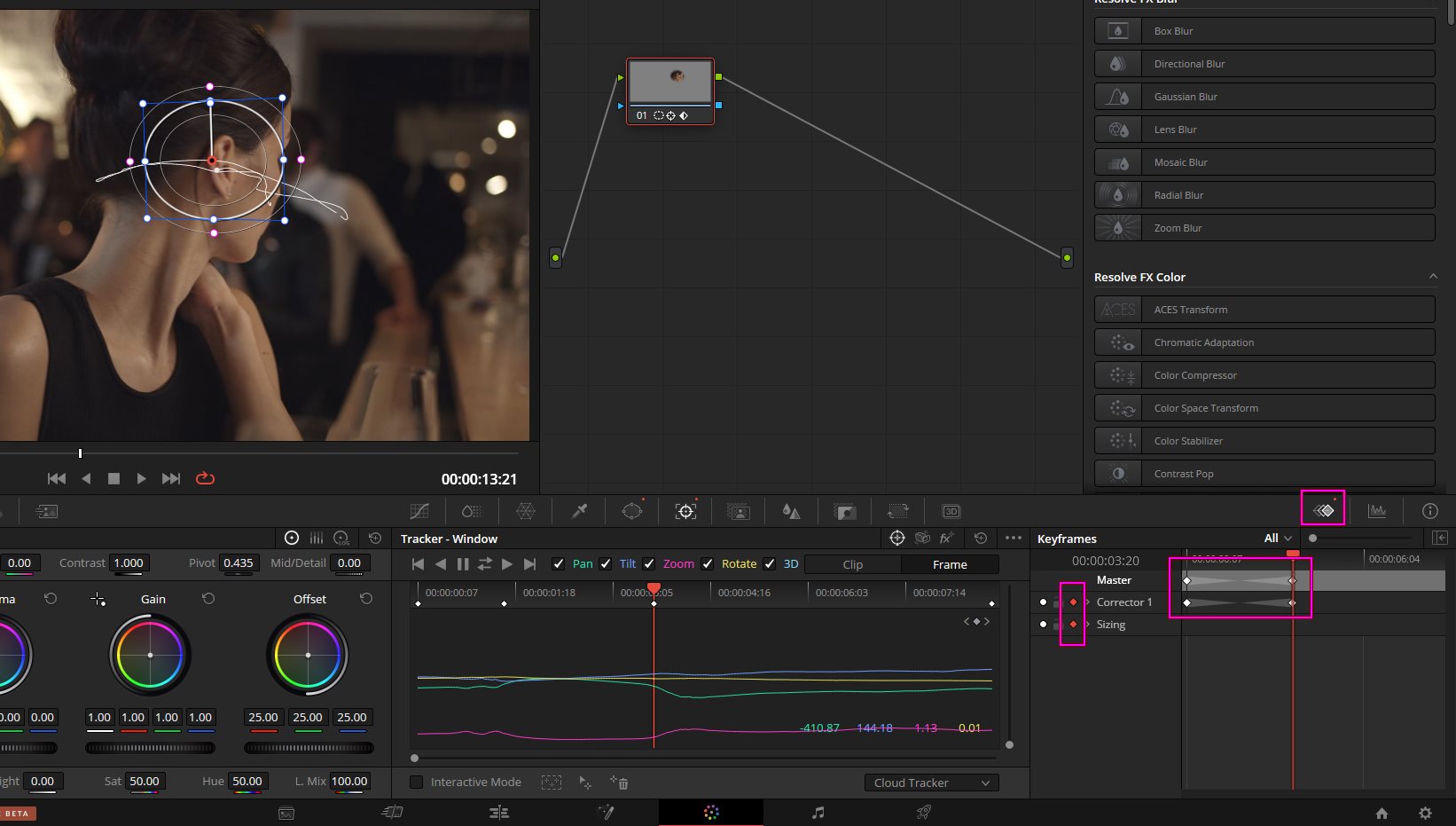Pick white point for Gain wheel

click(98, 600)
